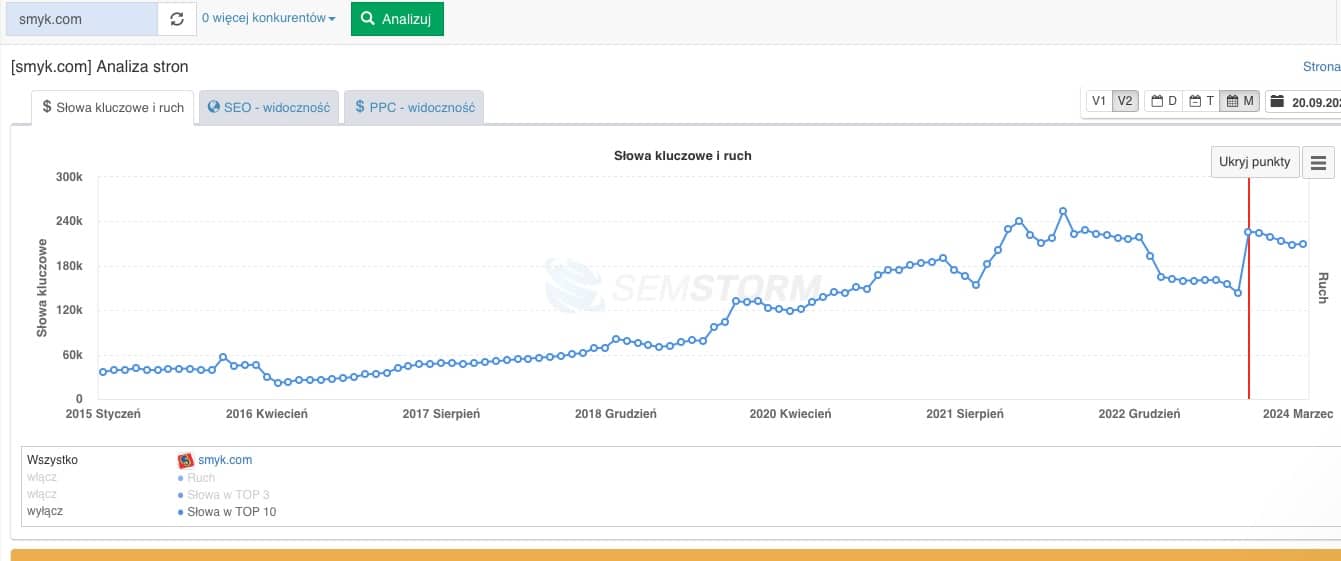Click the '2021 Sierpień' axis label
Image resolution: width=1341 pixels, height=561 pixels.
[965, 413]
